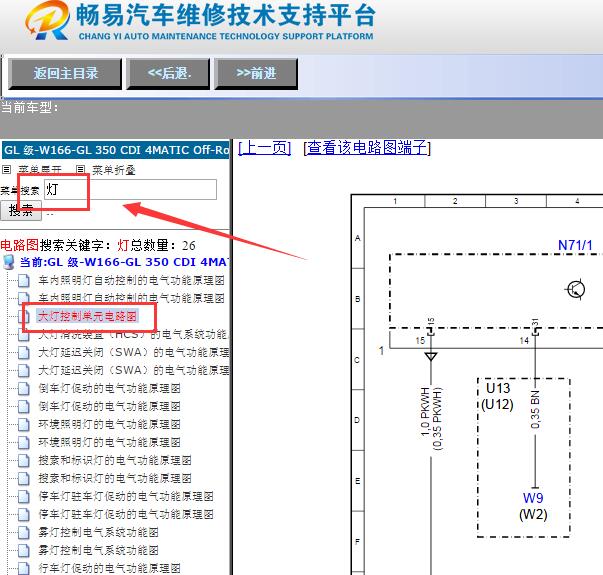This screenshot has width=603, height=575.
Task: Open the first 搜索和标识灯的电气功能原理图 entry
Action: point(115,460)
